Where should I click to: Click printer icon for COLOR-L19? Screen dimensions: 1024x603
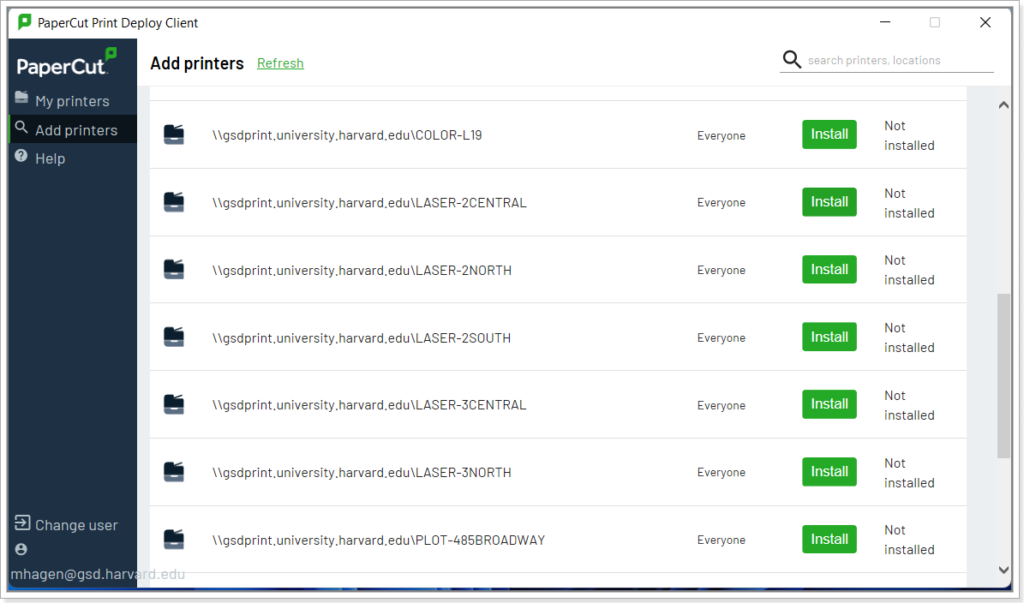pos(174,135)
